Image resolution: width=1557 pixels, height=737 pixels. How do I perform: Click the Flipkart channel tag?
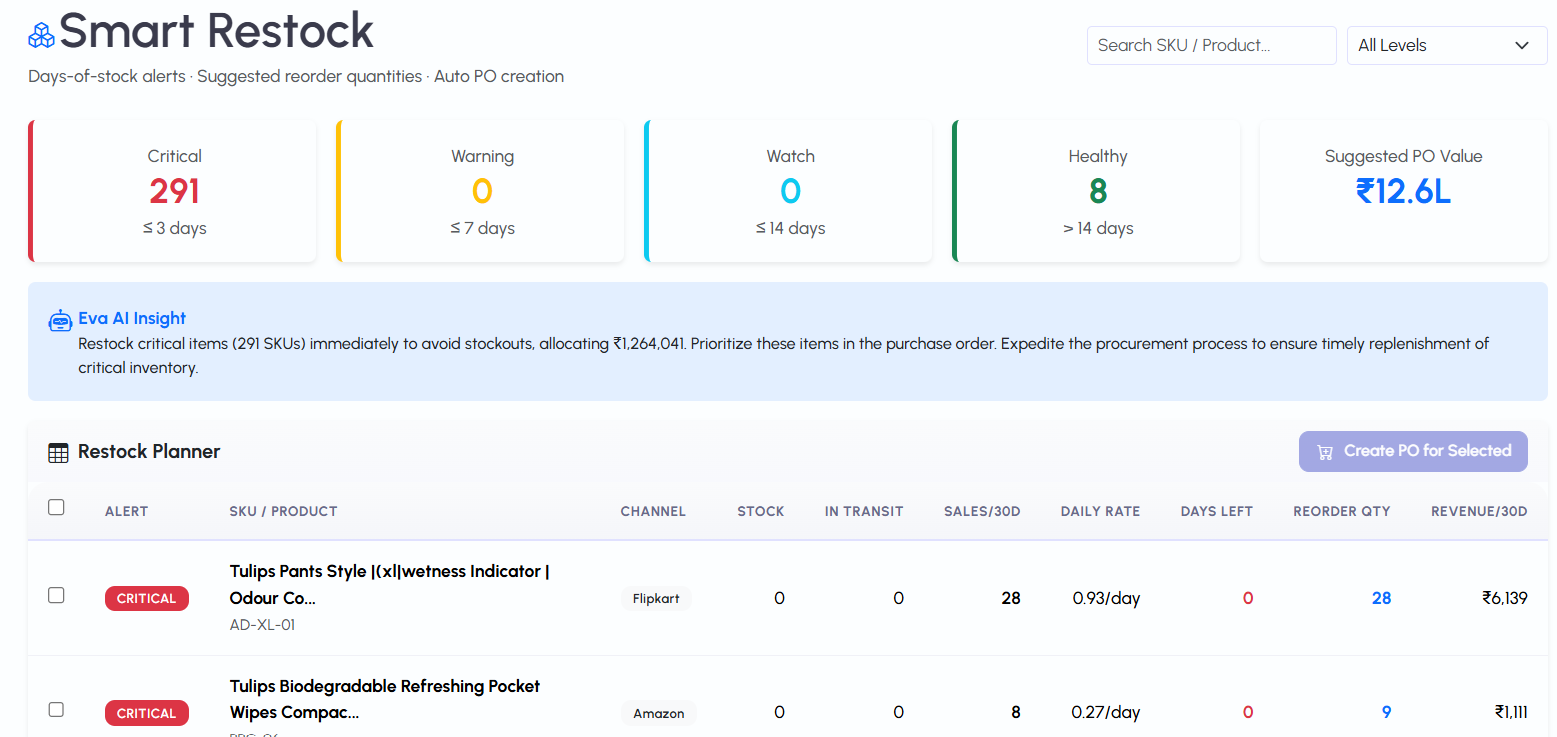coord(656,598)
